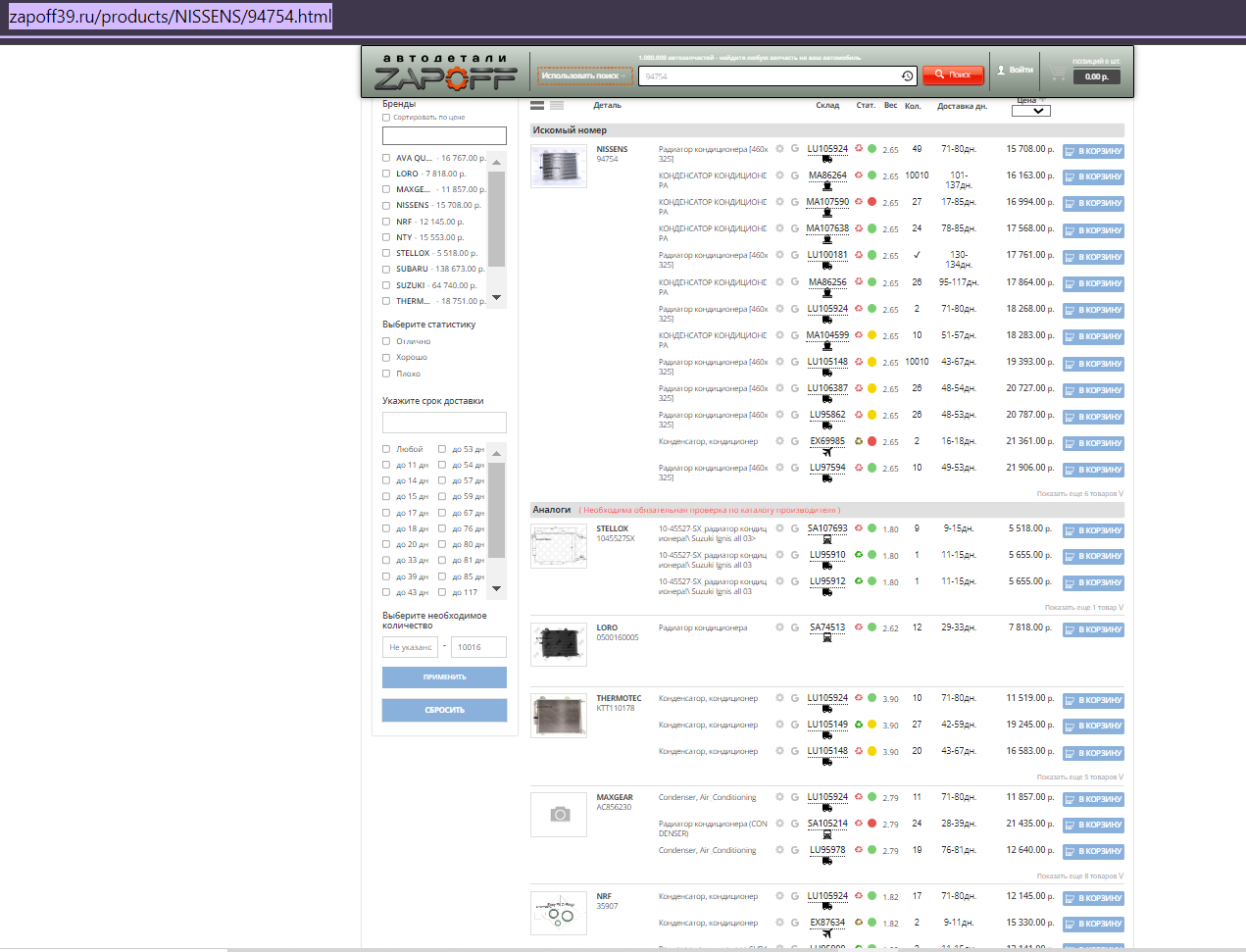The image size is (1246, 952).
Task: Check the NISSENS brand filter checkbox
Action: (386, 206)
